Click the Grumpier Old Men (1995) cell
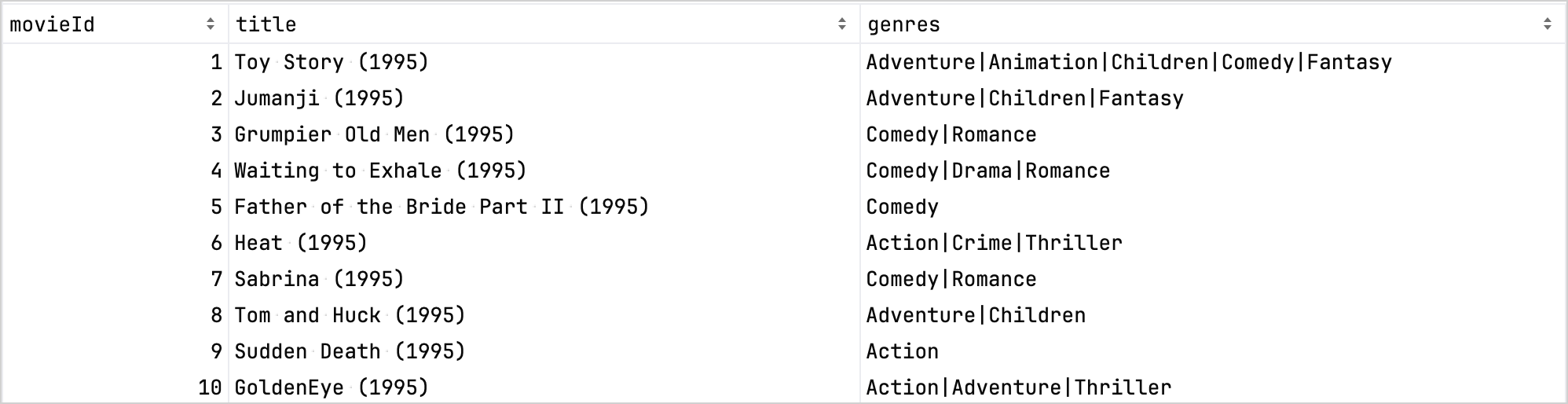Image resolution: width=1568 pixels, height=404 pixels. click(x=374, y=134)
